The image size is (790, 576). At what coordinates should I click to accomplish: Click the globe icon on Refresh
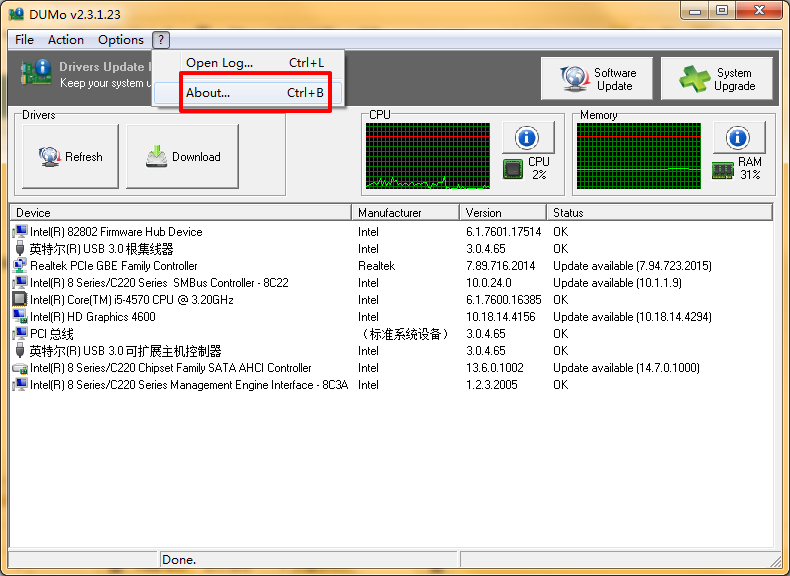point(49,157)
